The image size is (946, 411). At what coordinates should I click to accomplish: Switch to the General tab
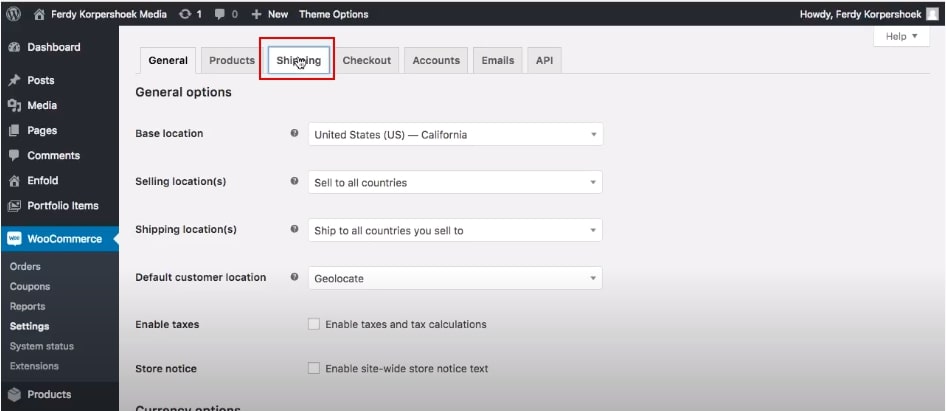coord(168,60)
